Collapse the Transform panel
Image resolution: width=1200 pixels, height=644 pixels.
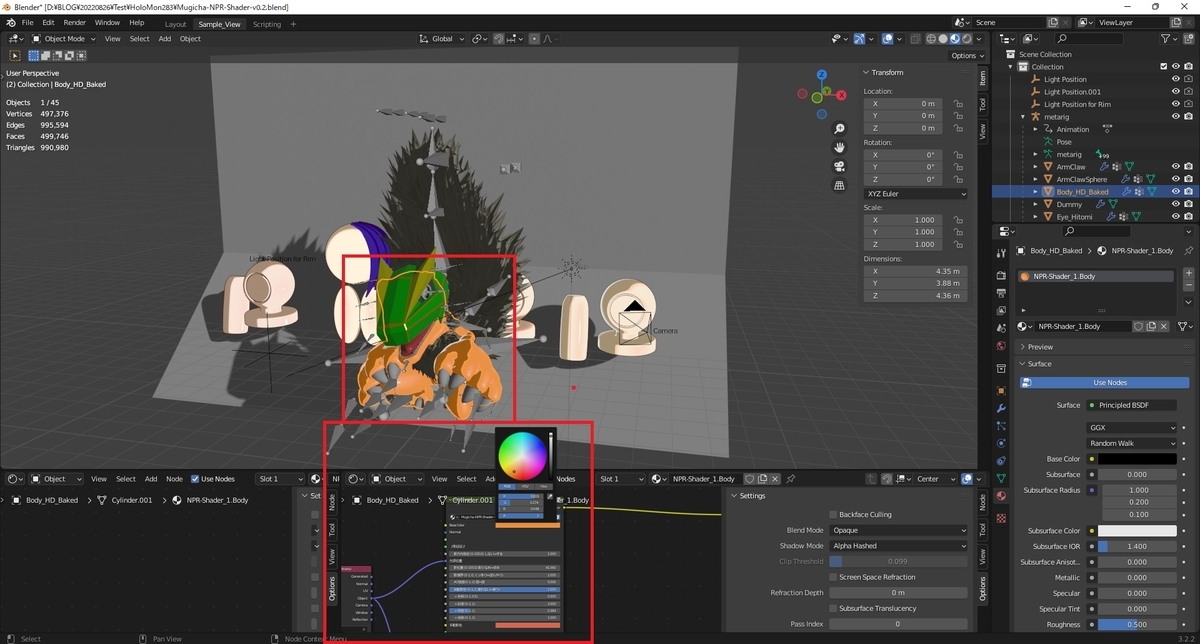tap(887, 72)
